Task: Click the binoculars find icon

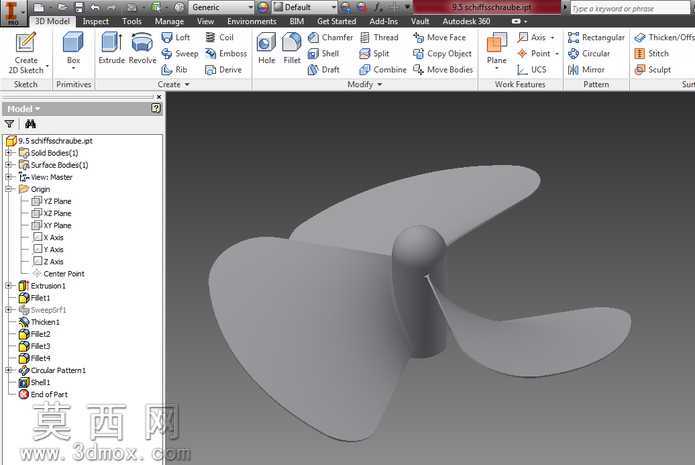Action: pyautogui.click(x=30, y=124)
